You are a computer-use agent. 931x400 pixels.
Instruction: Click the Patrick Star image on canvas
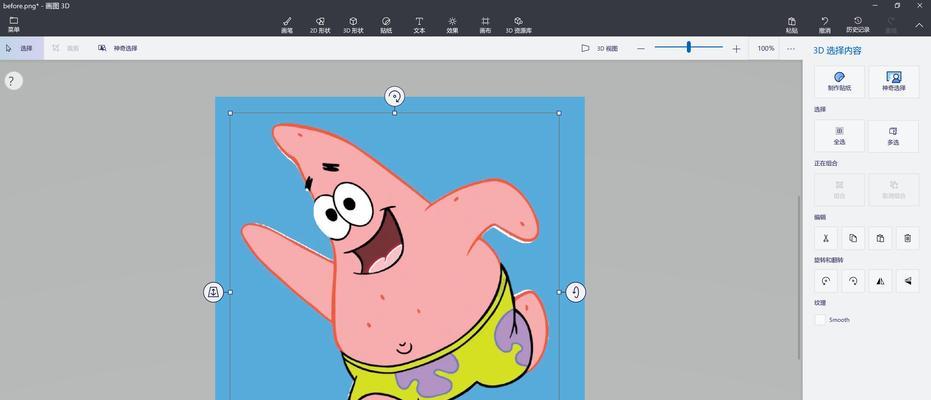[397, 261]
